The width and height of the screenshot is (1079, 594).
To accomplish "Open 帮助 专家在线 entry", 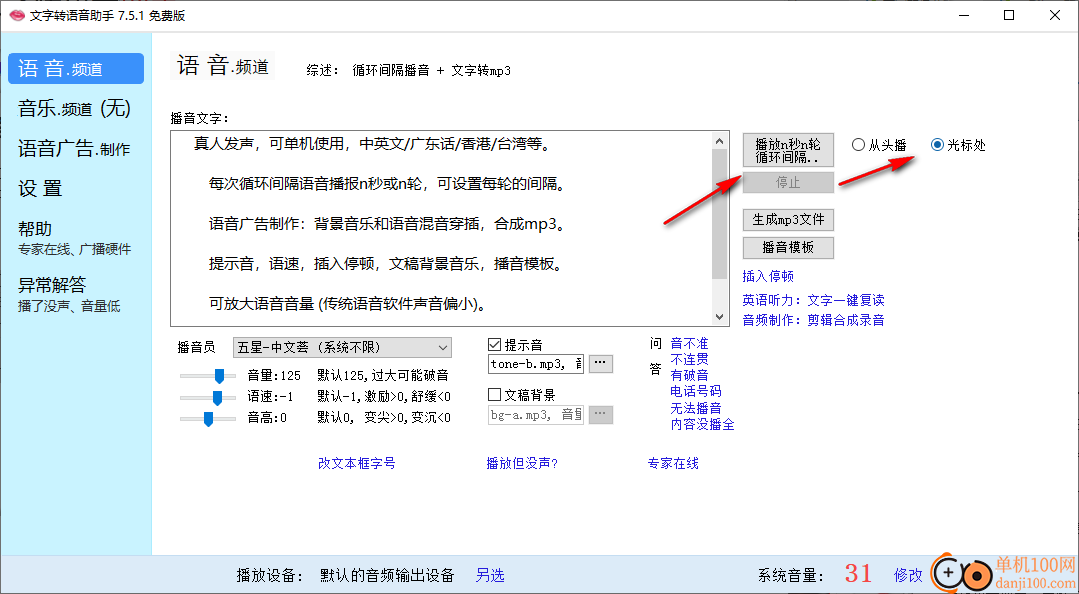I will [x=74, y=238].
